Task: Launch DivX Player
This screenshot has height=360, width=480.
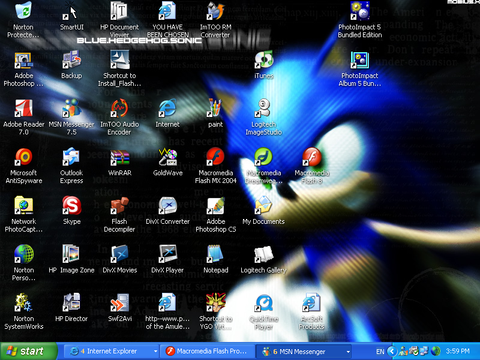Action: coord(167,254)
